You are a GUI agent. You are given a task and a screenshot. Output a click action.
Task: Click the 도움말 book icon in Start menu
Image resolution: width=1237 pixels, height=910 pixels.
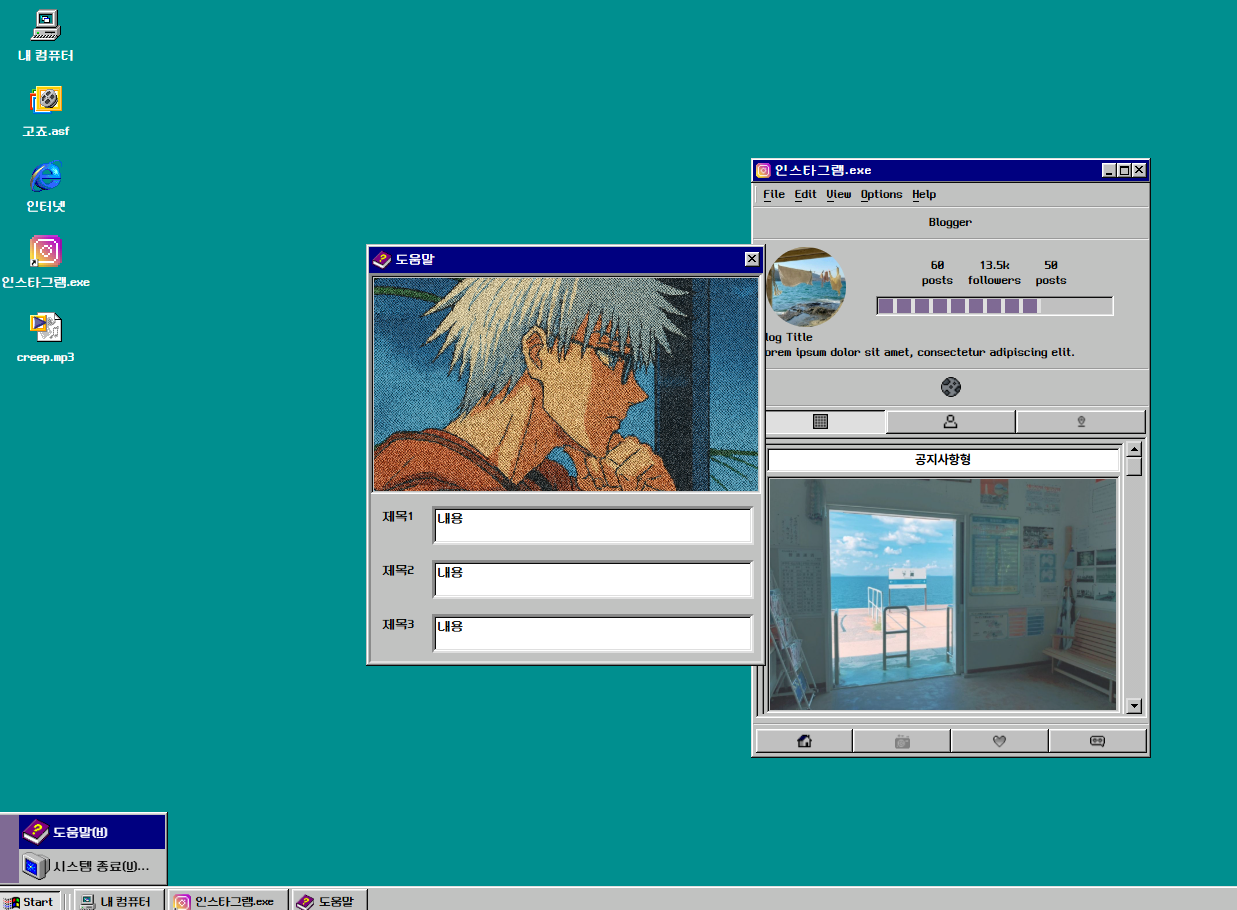[x=36, y=832]
